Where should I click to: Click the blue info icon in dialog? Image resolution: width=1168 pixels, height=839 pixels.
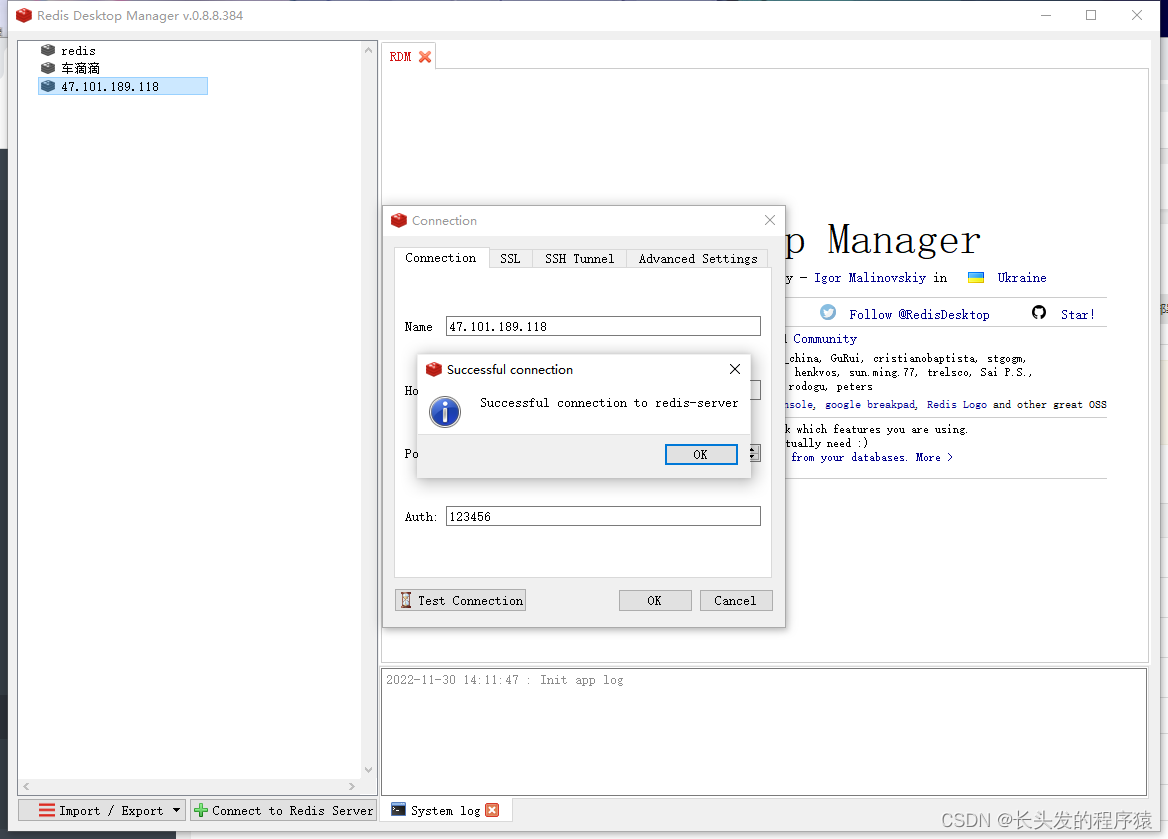point(445,412)
